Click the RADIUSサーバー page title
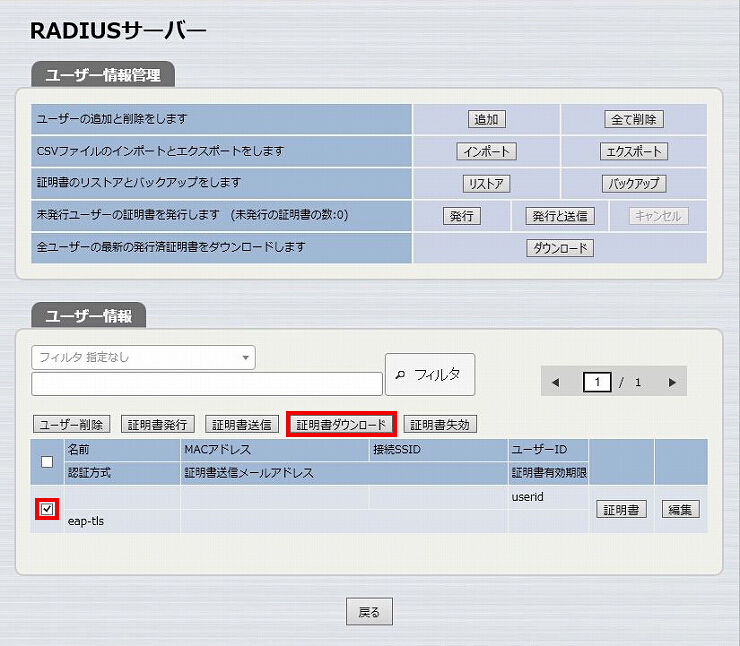Screen dimensions: 740x646 118,31
